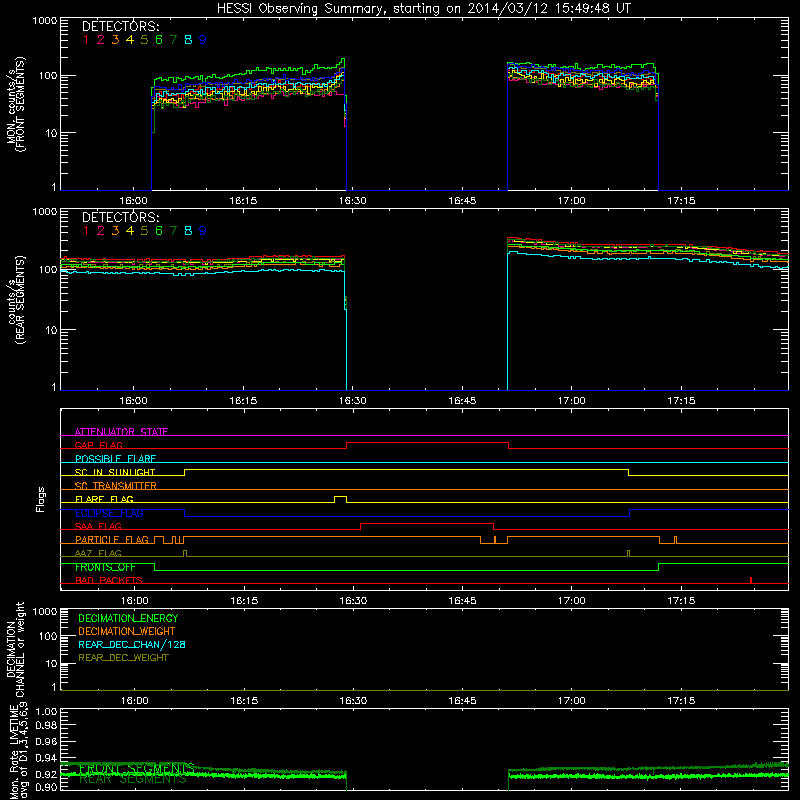
Task: Click 16:45 tick under flags plot
Action: tap(462, 601)
